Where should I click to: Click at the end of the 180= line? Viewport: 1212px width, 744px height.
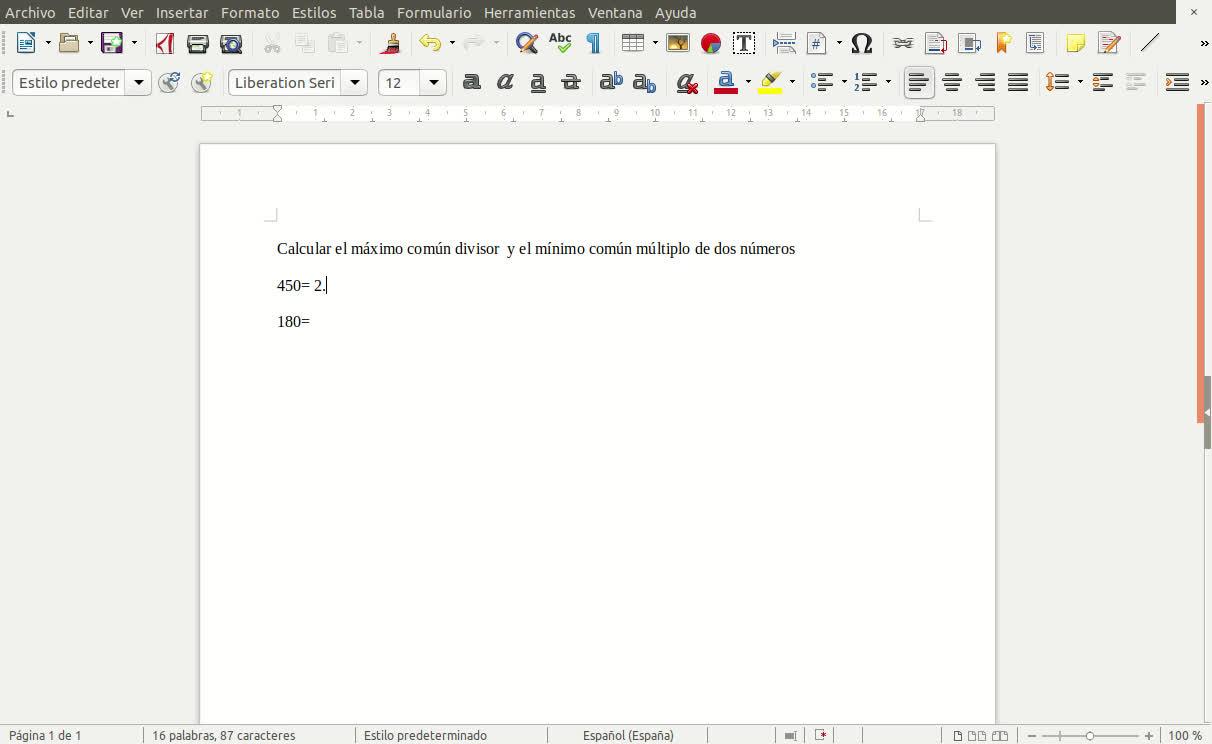click(311, 322)
